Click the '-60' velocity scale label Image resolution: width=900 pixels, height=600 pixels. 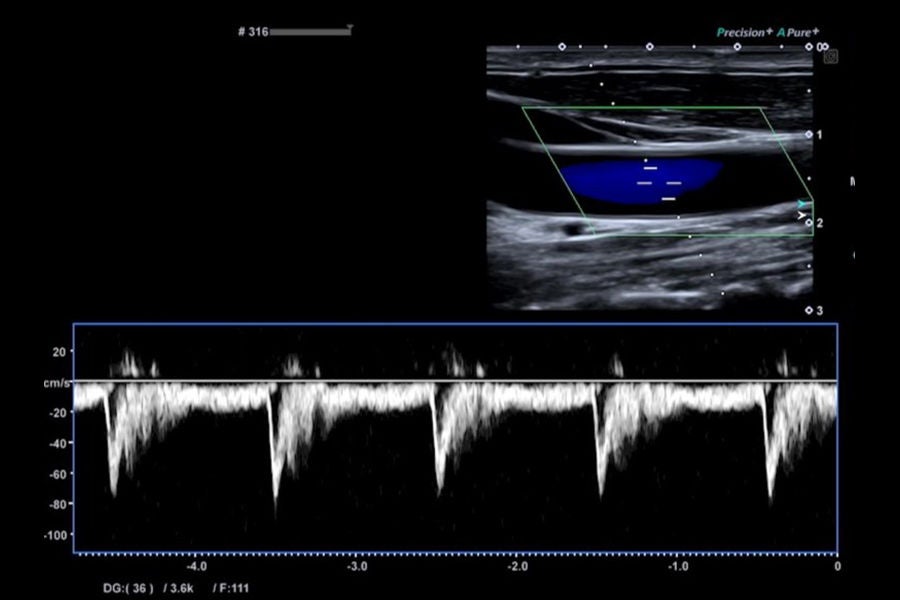58,474
